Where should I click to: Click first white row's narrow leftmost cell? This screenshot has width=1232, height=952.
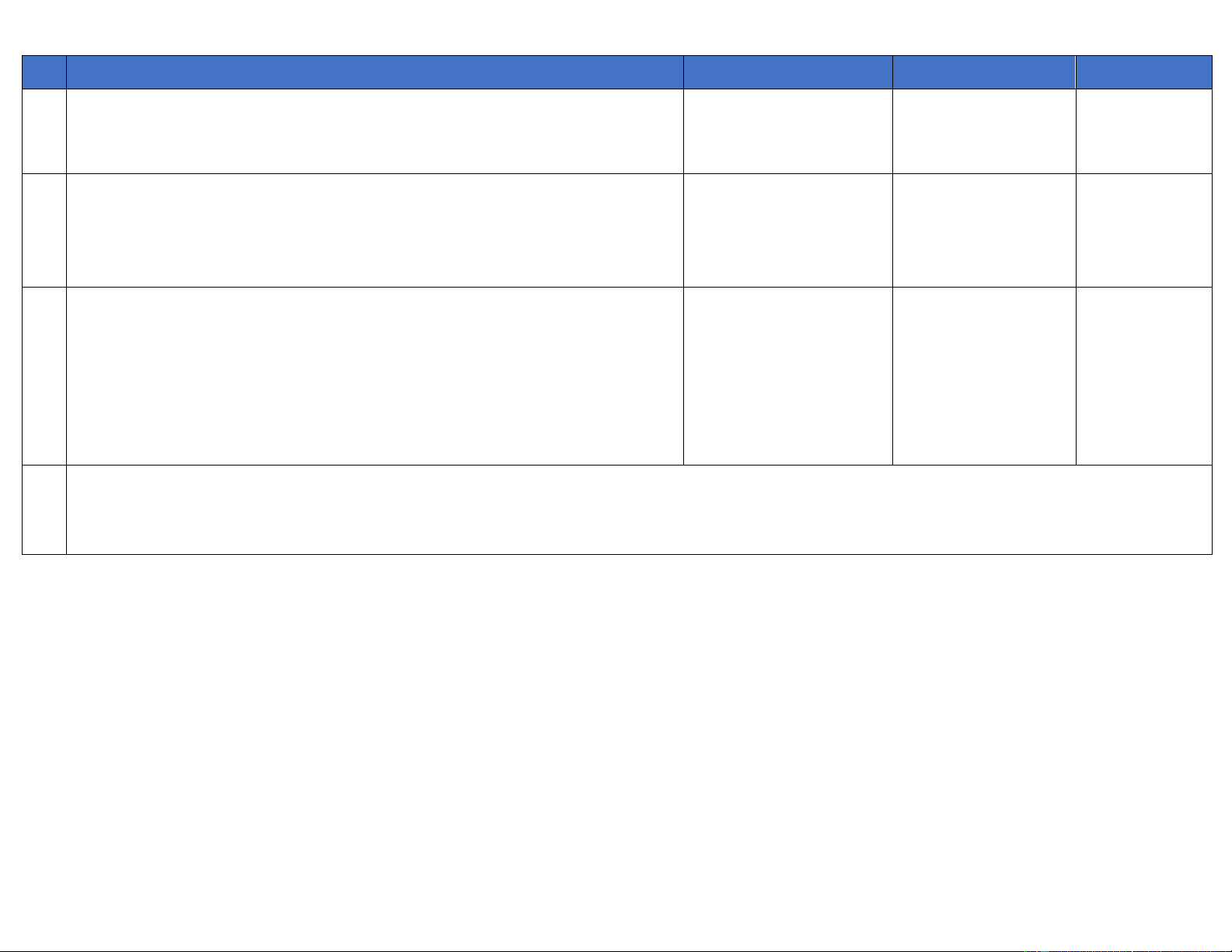(x=44, y=131)
